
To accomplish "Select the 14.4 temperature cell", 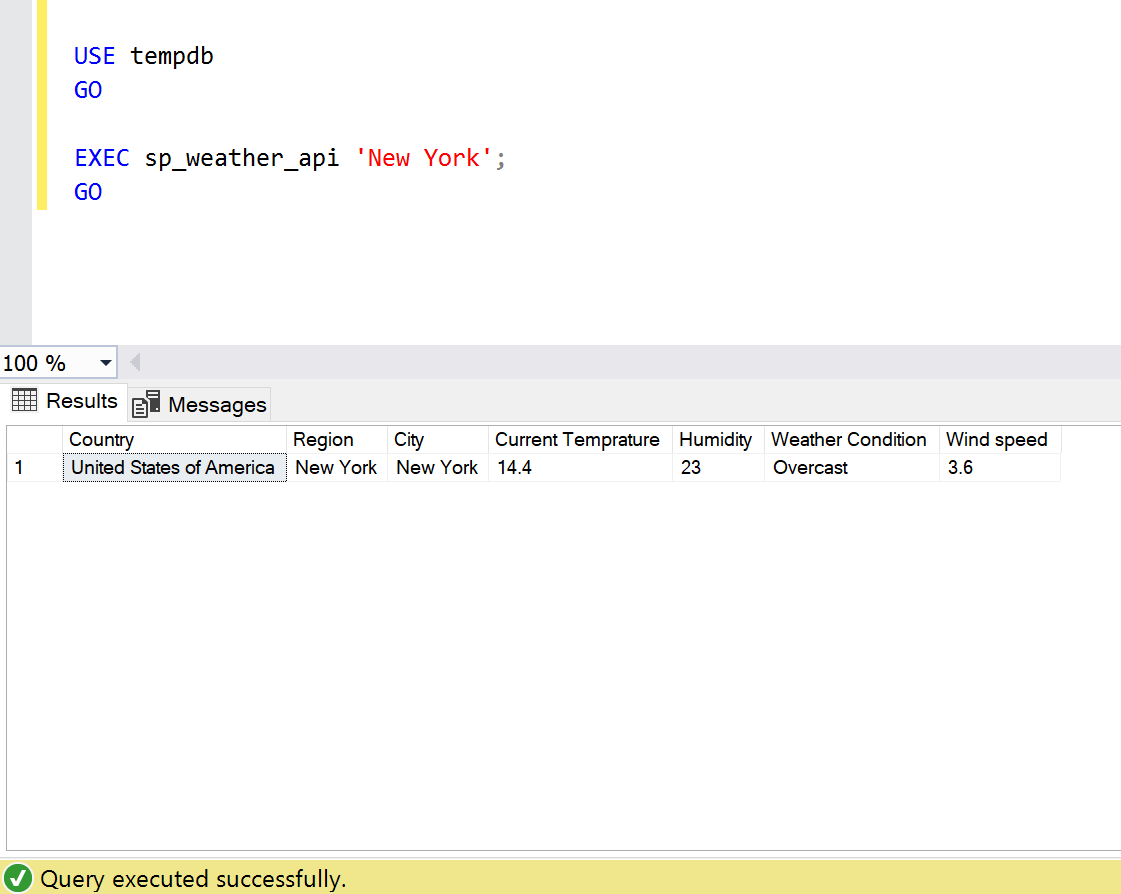I will (x=514, y=467).
